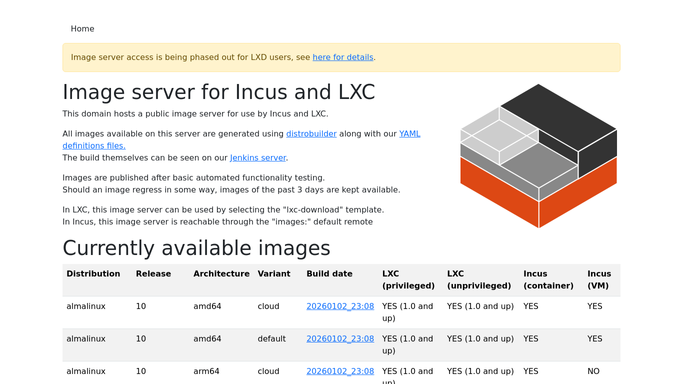
Task: Click the yellow LXD phase-out notice banner
Action: 342,57
